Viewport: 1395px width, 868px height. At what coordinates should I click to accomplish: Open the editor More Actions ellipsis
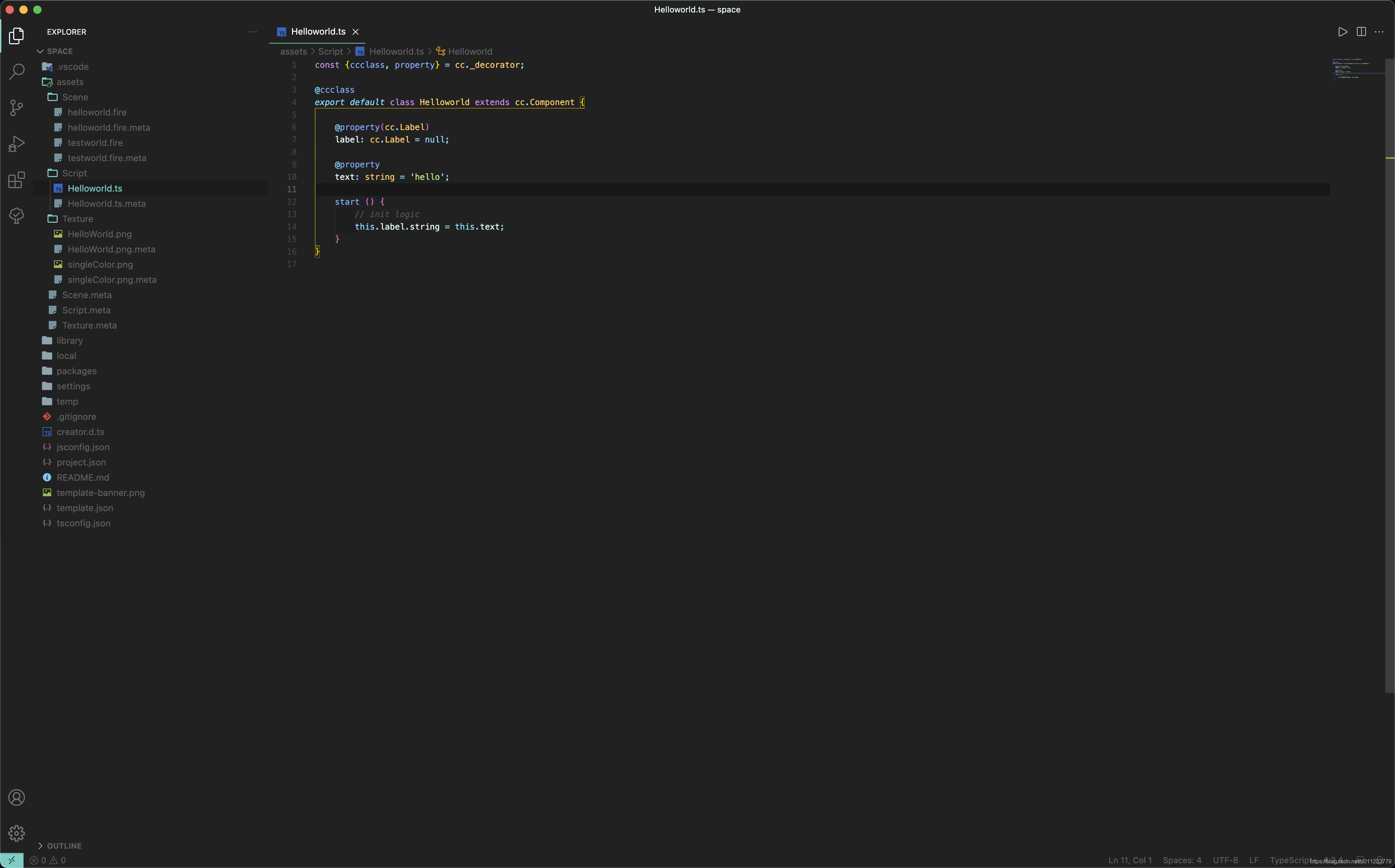pyautogui.click(x=1379, y=31)
